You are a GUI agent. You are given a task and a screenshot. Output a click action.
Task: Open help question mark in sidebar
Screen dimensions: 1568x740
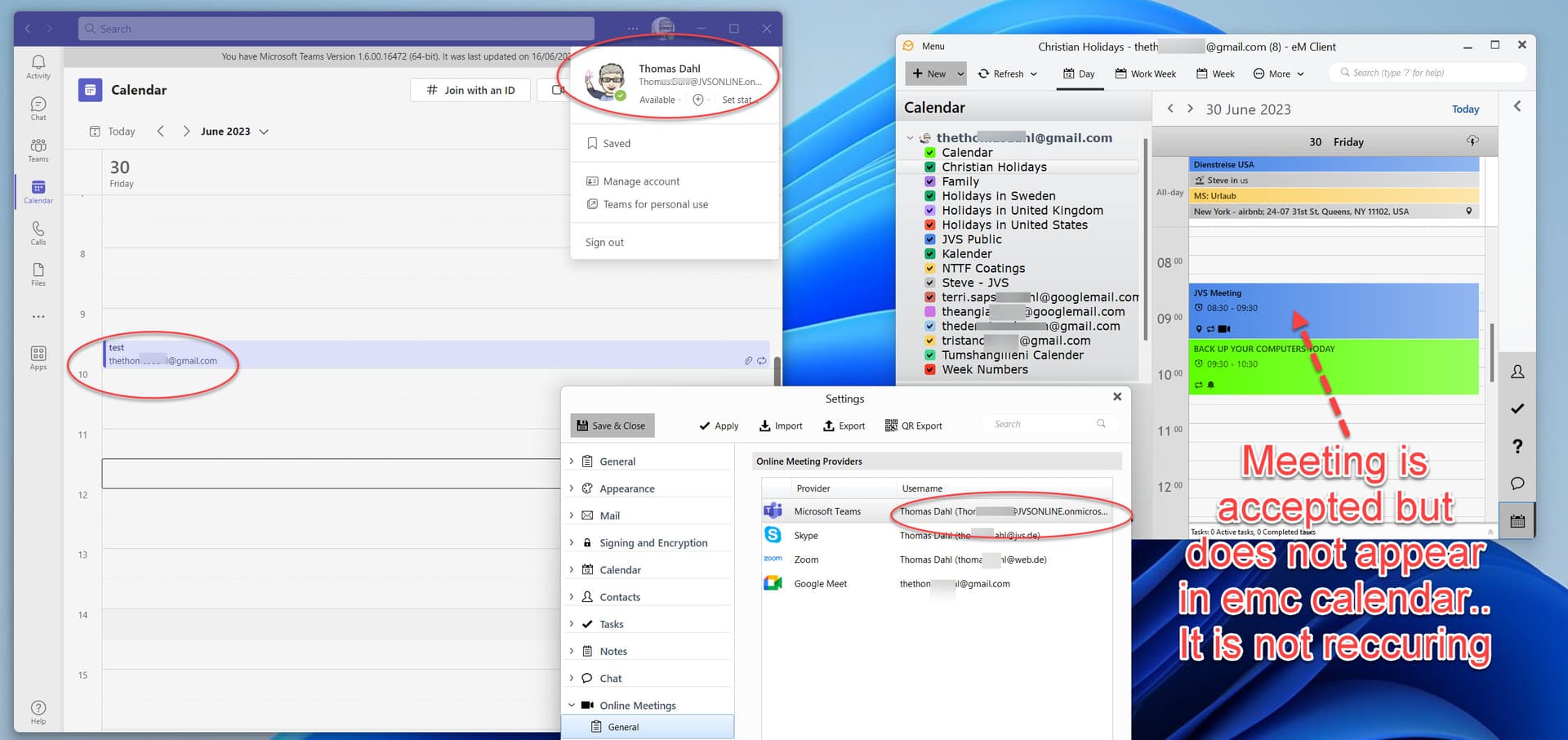pyautogui.click(x=1517, y=446)
